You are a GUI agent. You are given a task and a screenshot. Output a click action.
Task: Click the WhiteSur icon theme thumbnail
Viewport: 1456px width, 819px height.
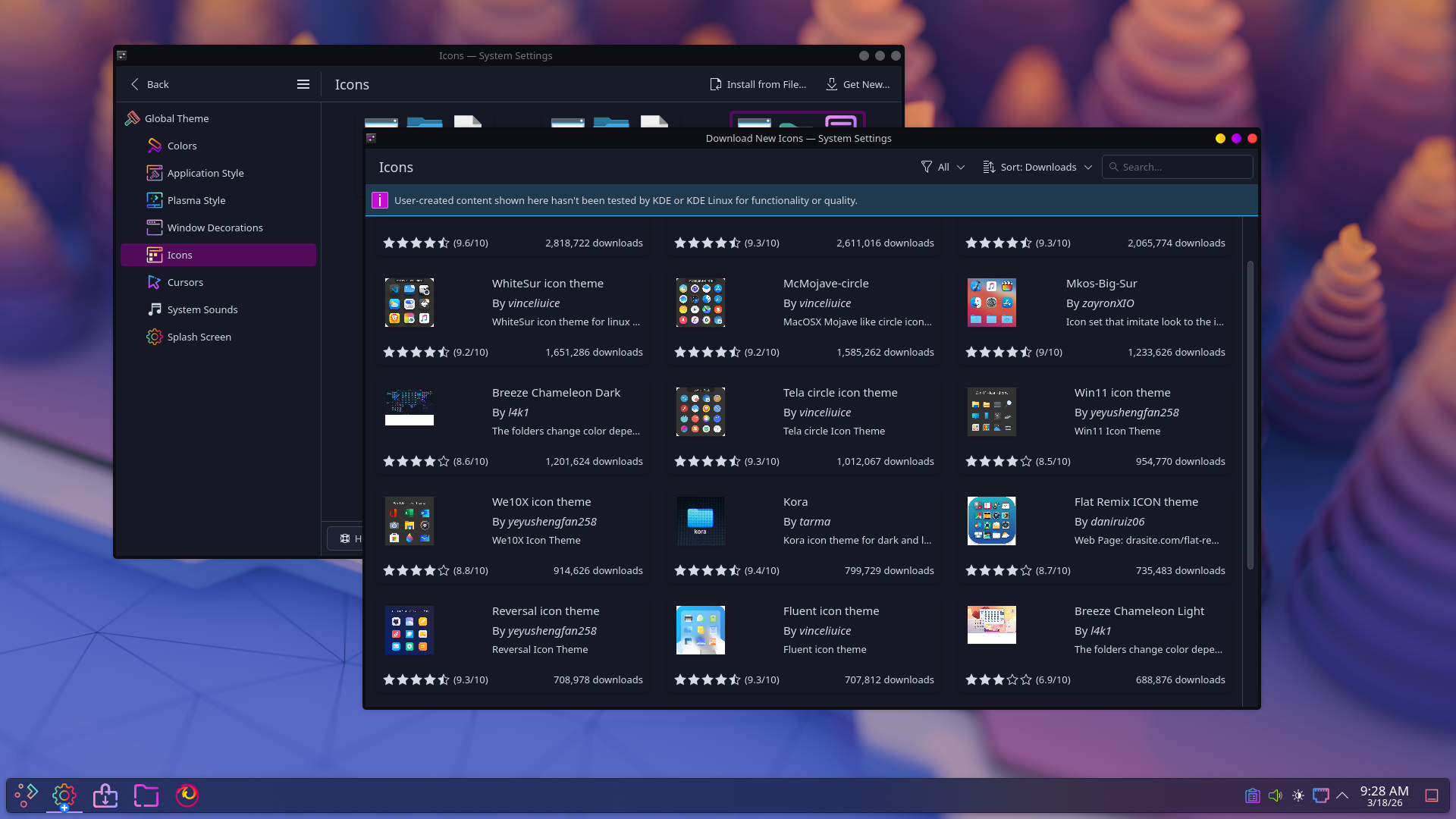409,302
